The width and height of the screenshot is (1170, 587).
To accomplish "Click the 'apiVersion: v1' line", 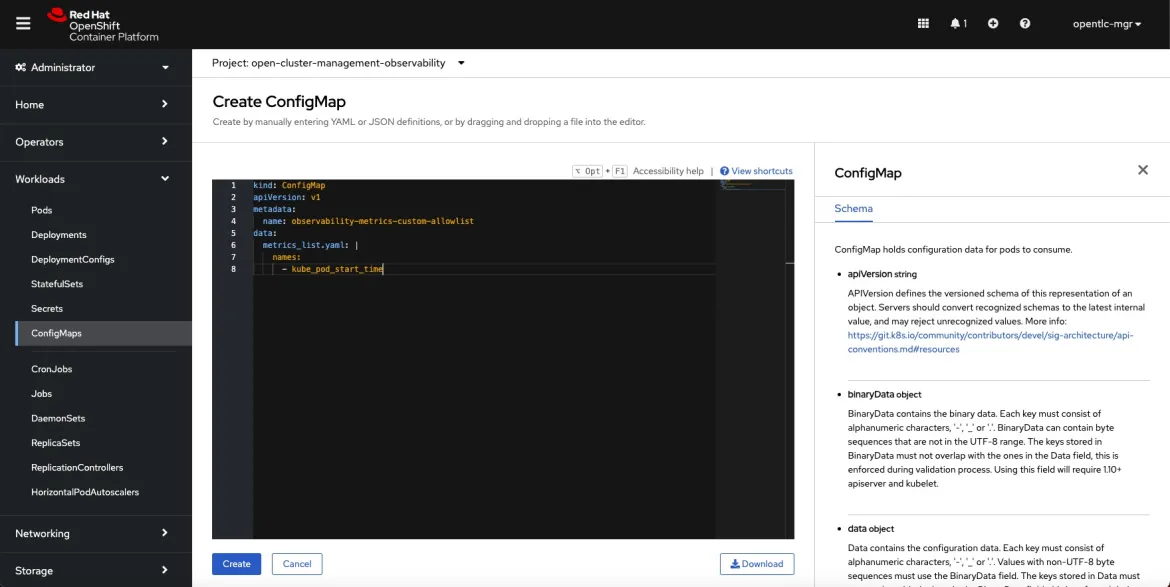I will tap(287, 198).
